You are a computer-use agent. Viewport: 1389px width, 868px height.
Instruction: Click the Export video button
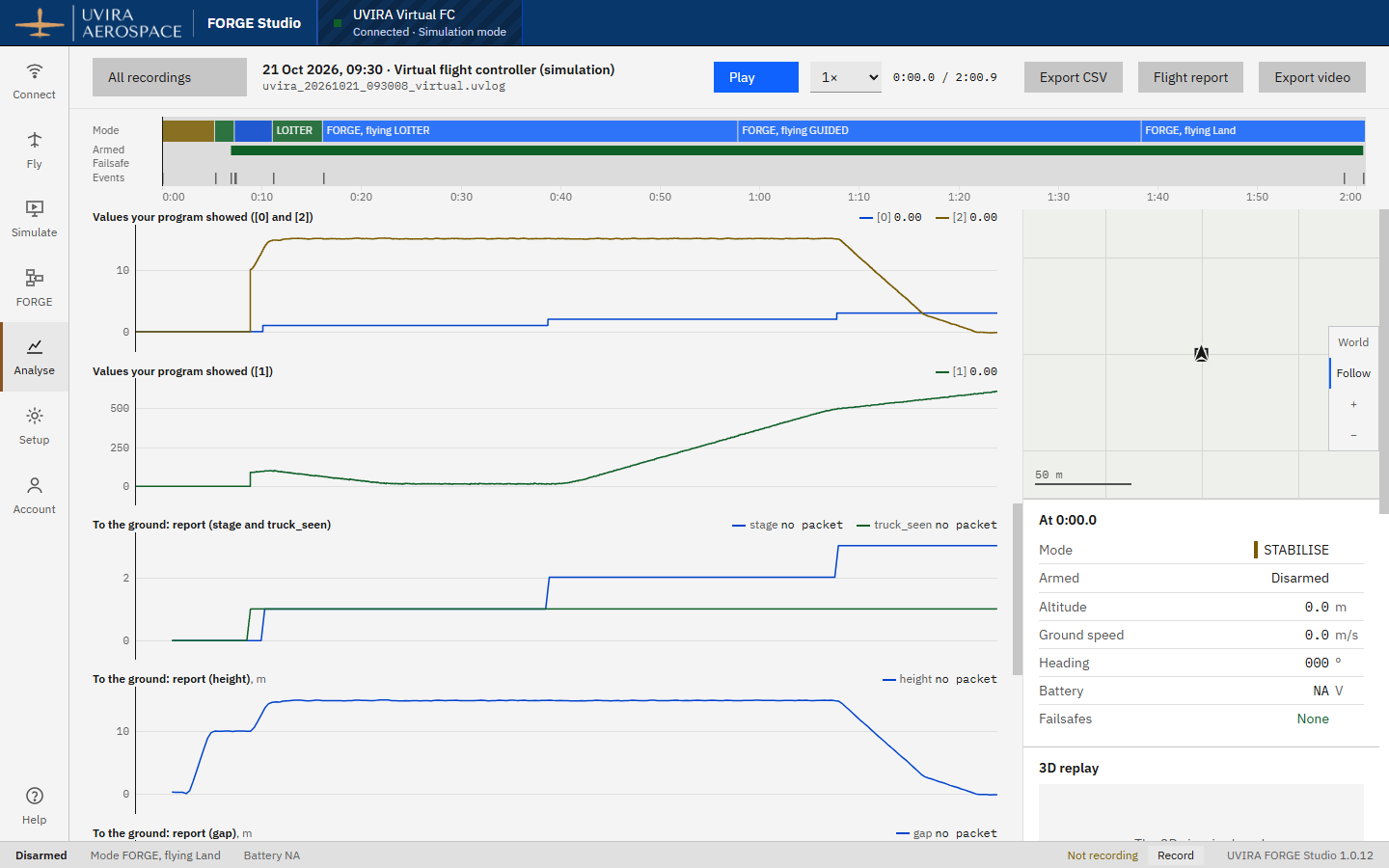pyautogui.click(x=1312, y=77)
